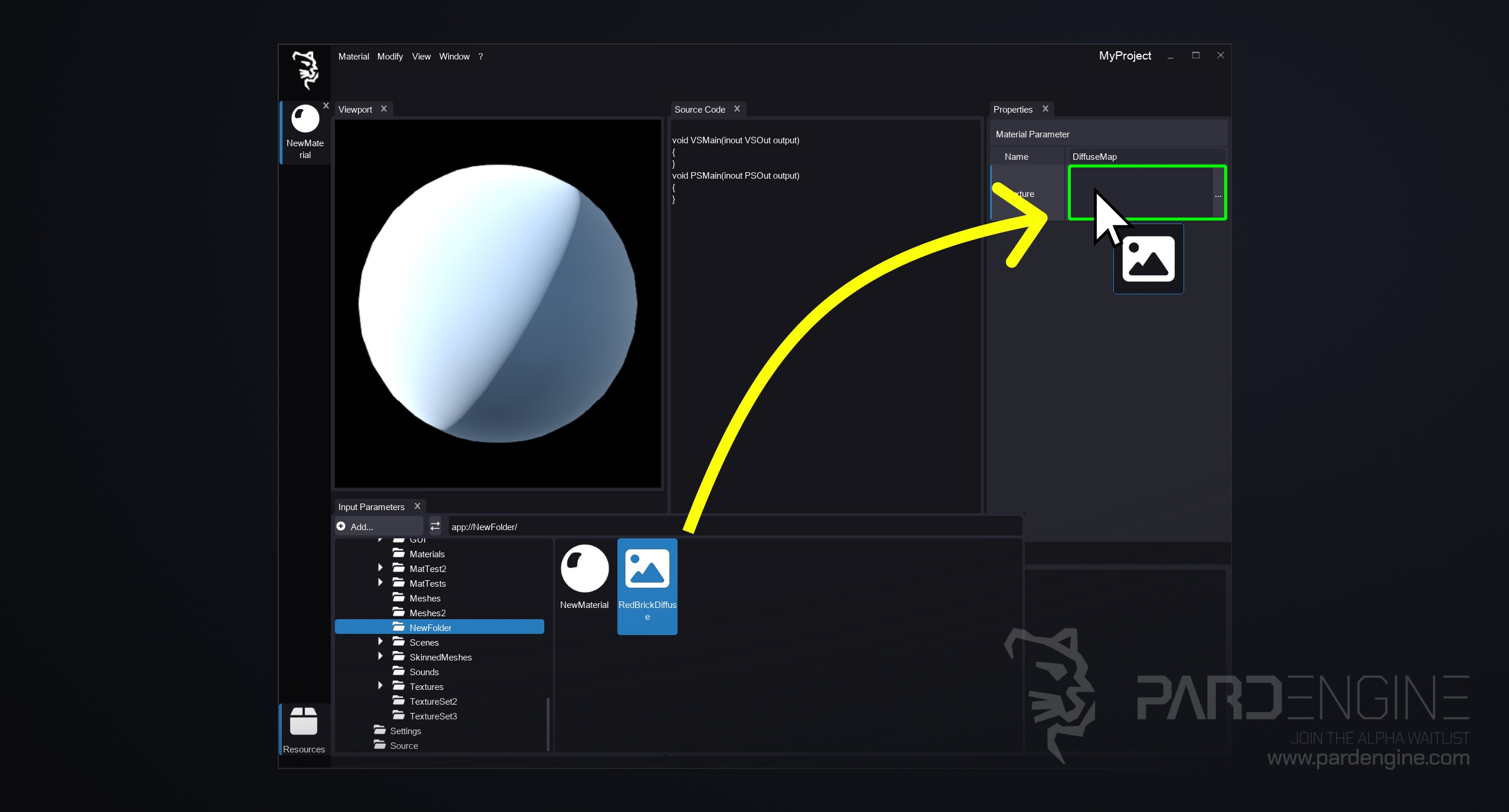Screen dimensions: 1509x812
Task: Switch to the Properties tab
Action: click(x=1012, y=109)
